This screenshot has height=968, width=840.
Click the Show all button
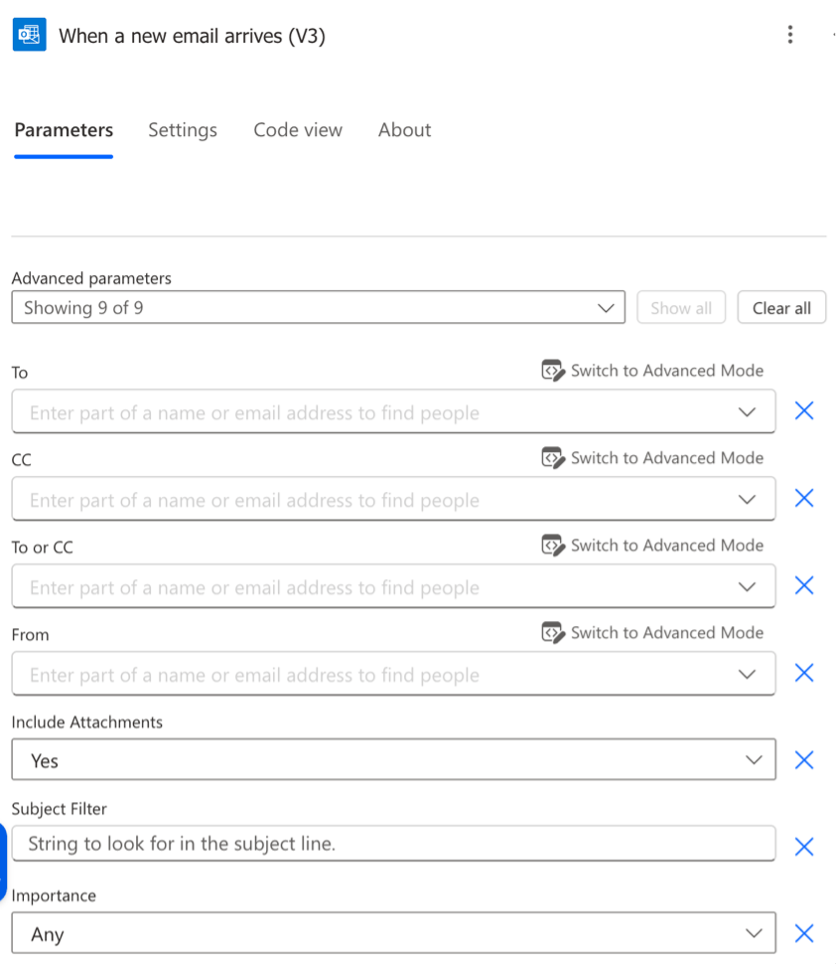[x=681, y=307]
